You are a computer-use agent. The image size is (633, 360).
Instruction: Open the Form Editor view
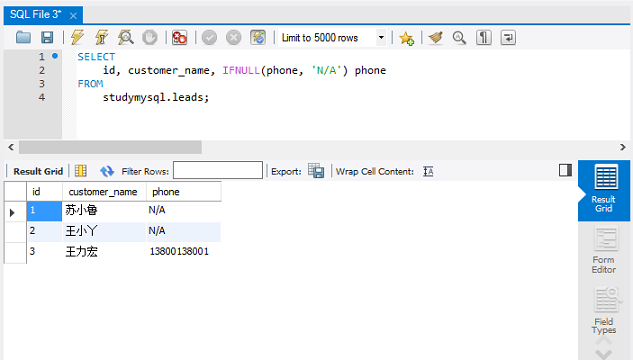pos(604,250)
